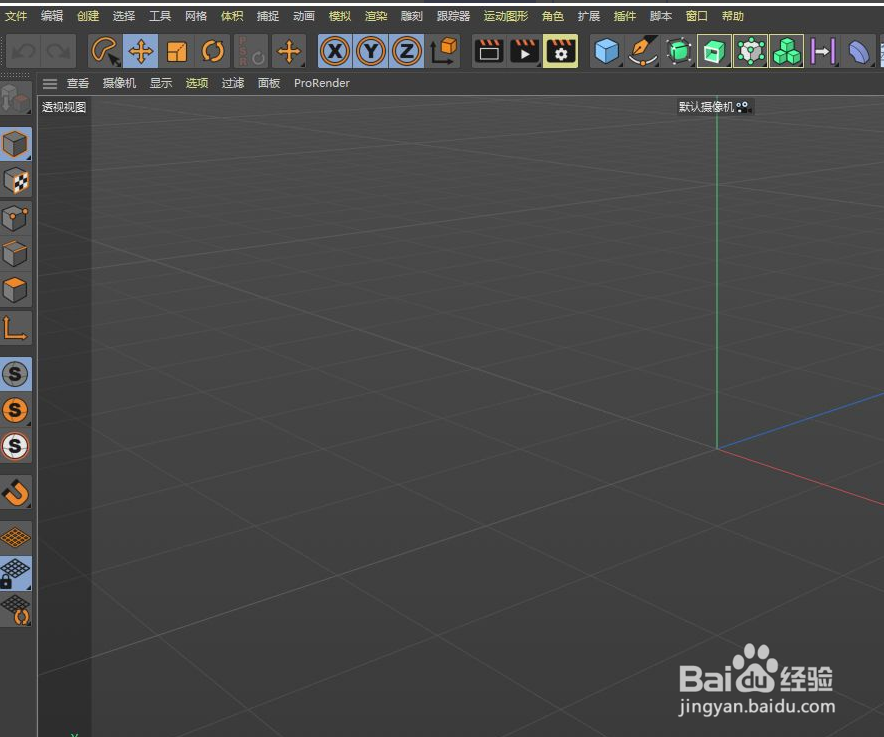Open viewport 摄像机 menu

(x=120, y=83)
